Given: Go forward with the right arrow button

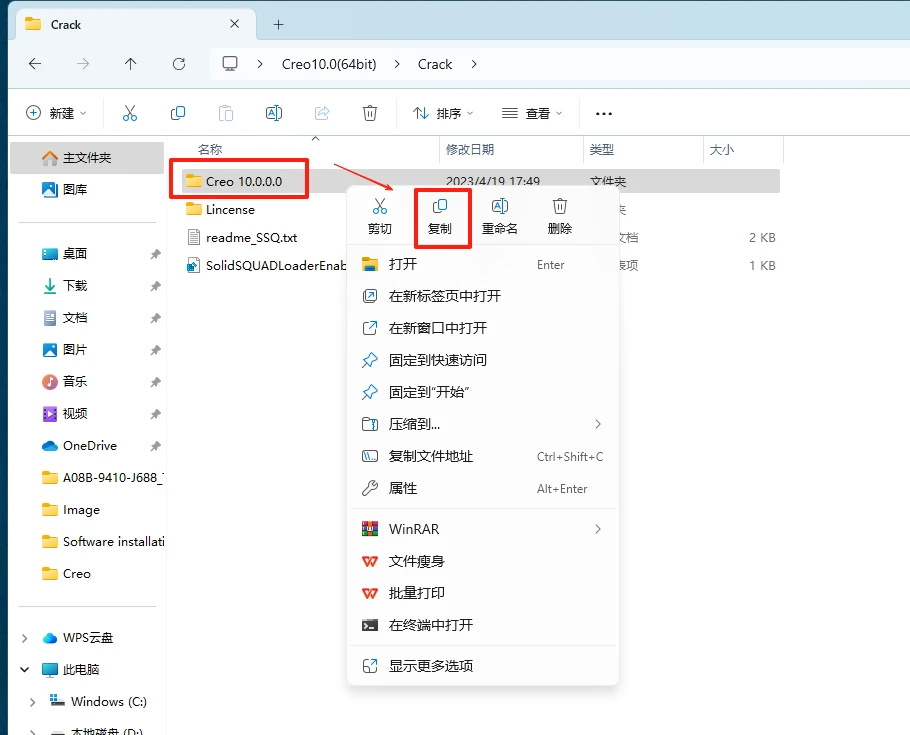Looking at the screenshot, I should [83, 64].
